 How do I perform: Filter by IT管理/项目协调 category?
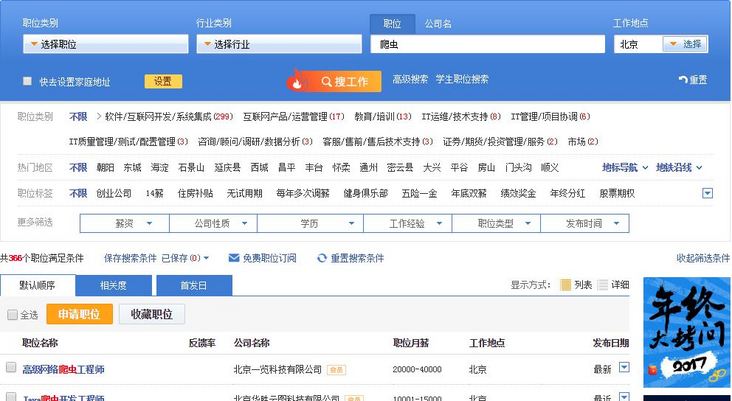(x=544, y=117)
